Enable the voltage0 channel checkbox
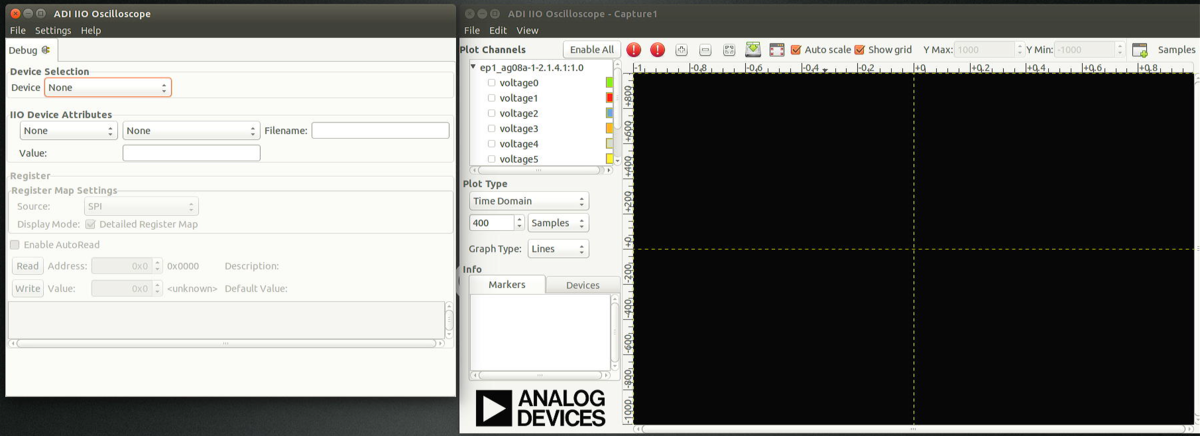Image resolution: width=1200 pixels, height=436 pixels. pos(491,83)
